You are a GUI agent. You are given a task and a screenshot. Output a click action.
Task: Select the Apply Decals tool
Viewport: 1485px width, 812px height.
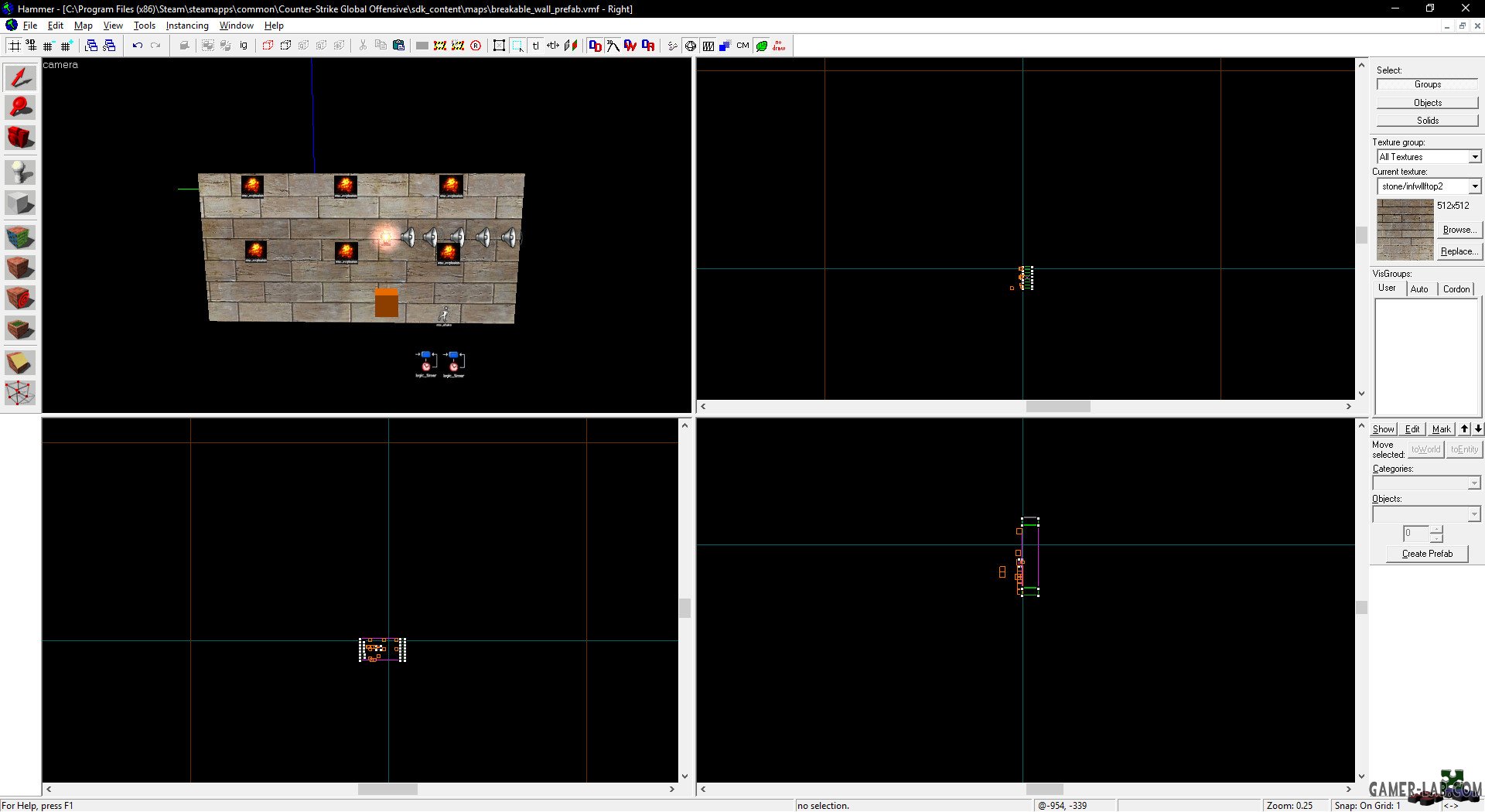pos(20,298)
